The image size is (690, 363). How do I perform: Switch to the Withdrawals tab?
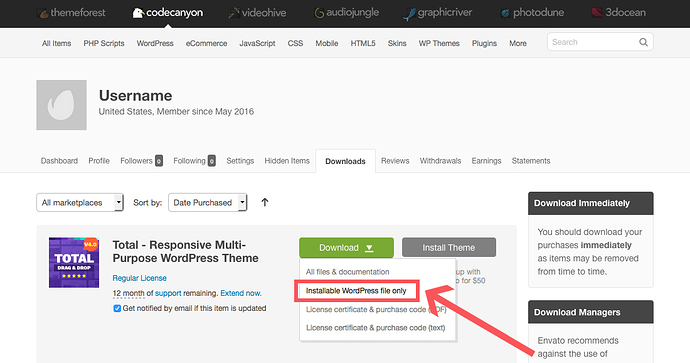(440, 161)
